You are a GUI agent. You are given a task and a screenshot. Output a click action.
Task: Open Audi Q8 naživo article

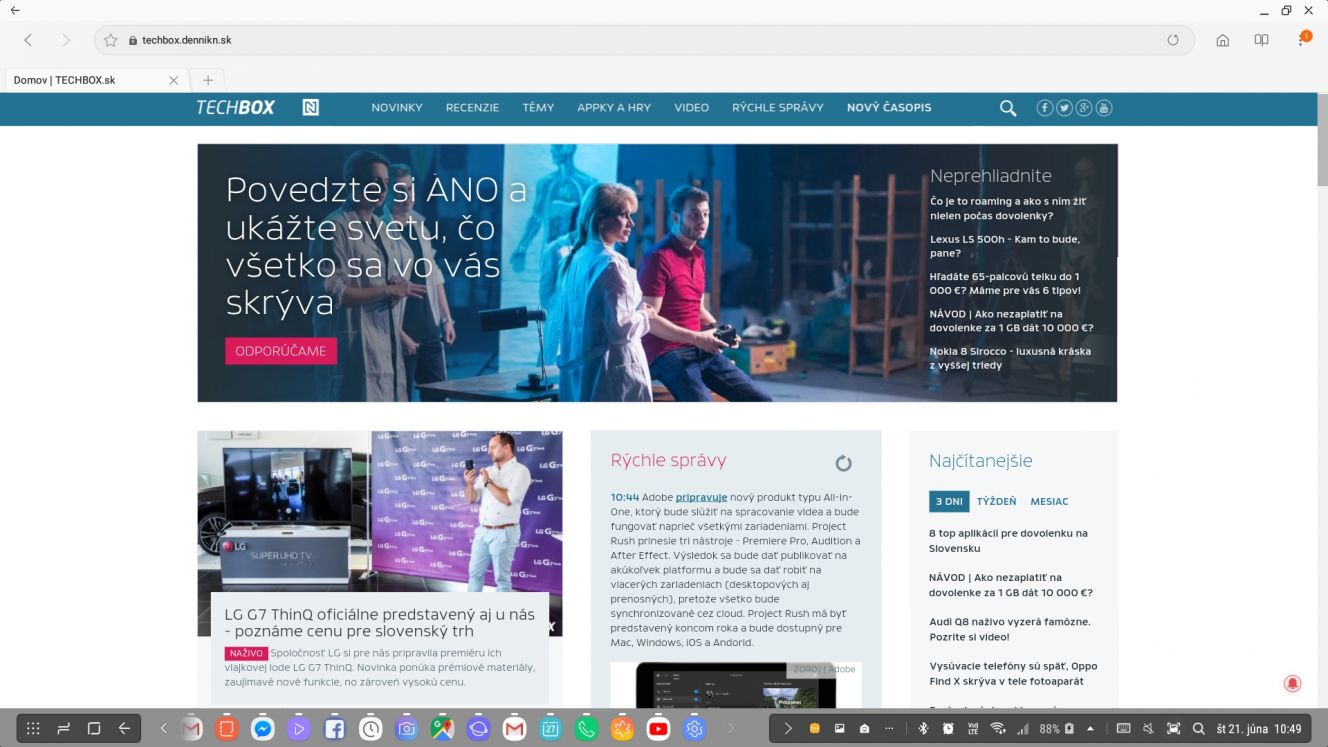click(1010, 629)
